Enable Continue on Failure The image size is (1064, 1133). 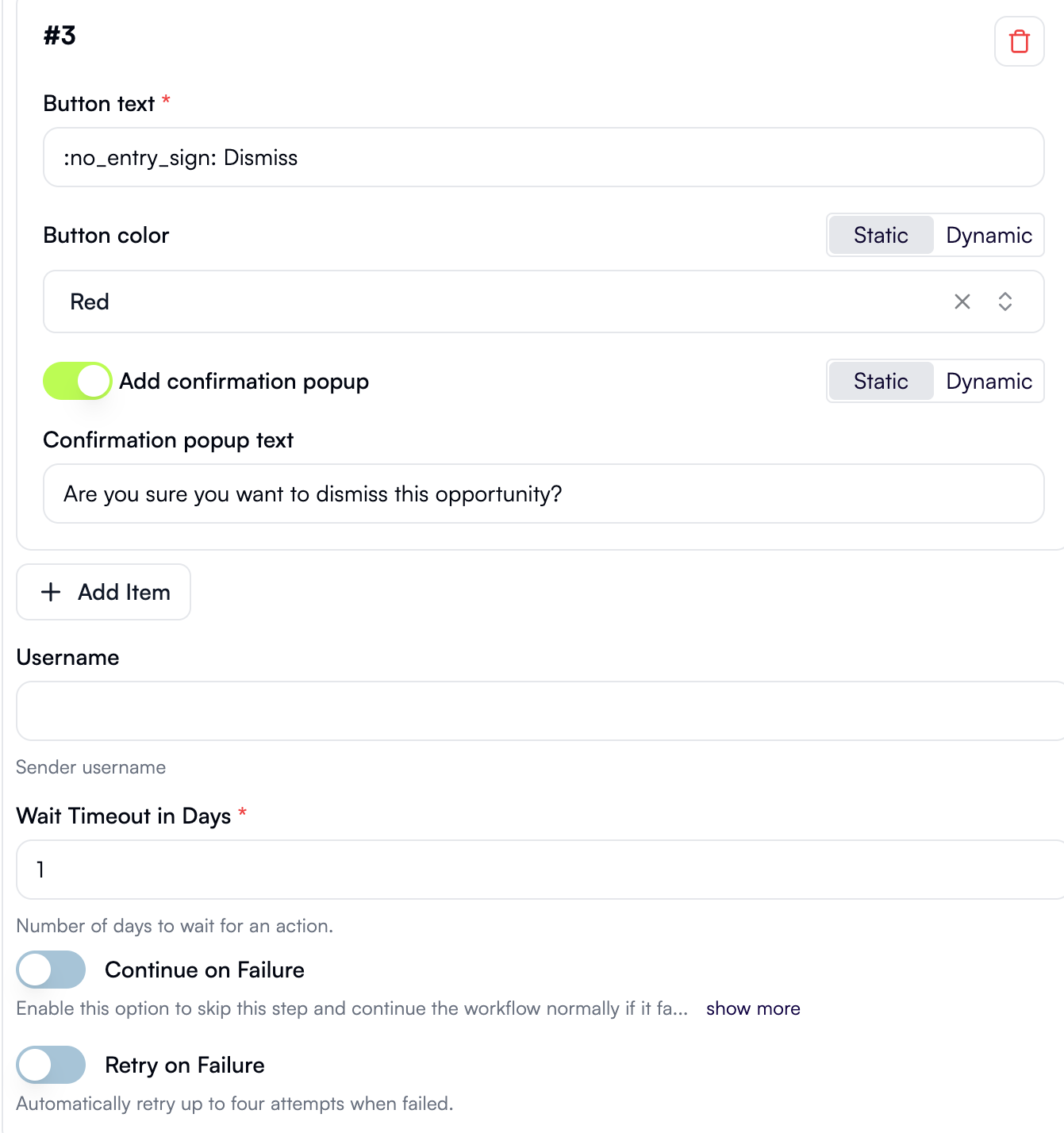(x=51, y=970)
